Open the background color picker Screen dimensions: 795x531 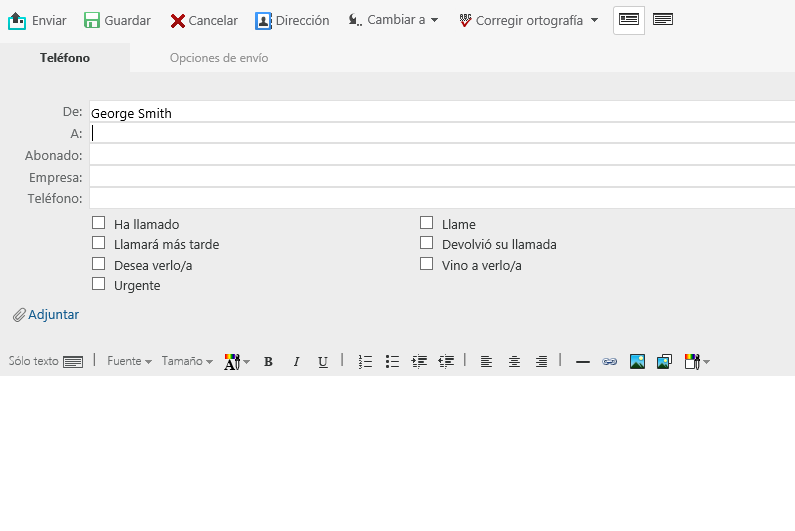(x=697, y=362)
